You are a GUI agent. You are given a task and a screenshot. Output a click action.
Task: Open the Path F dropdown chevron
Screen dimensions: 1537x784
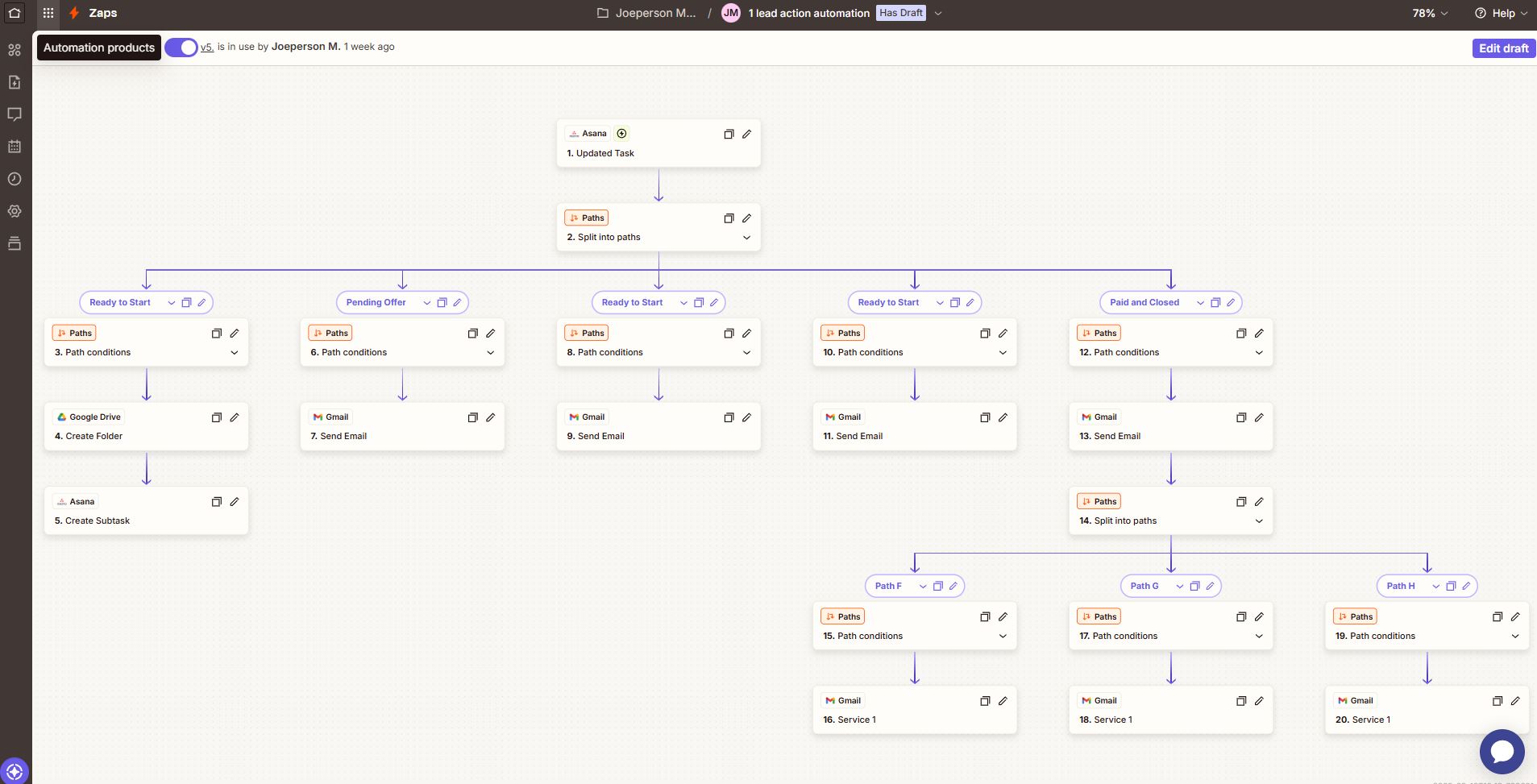click(923, 587)
